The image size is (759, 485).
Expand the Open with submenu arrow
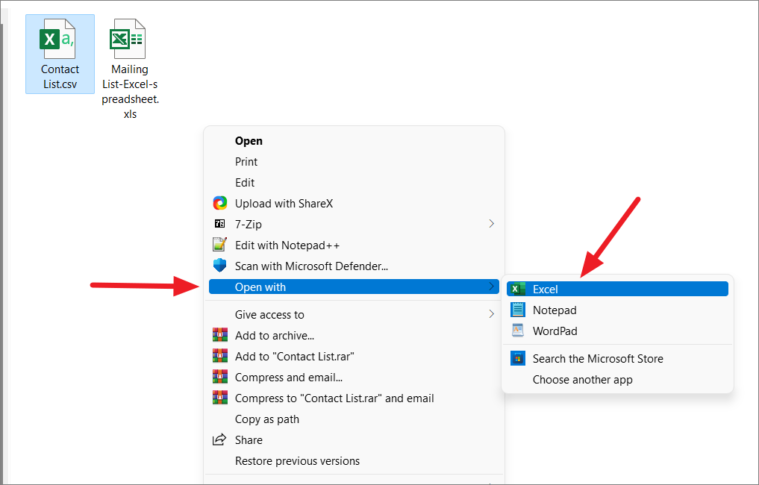click(491, 287)
